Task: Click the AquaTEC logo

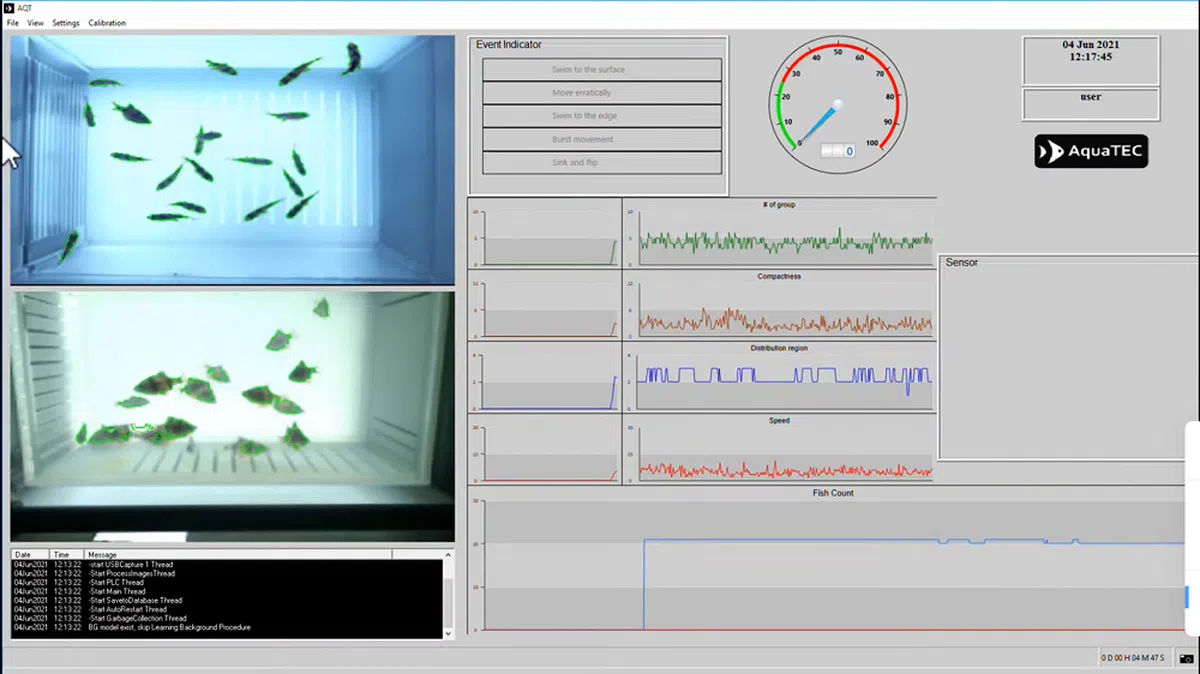Action: (1091, 152)
